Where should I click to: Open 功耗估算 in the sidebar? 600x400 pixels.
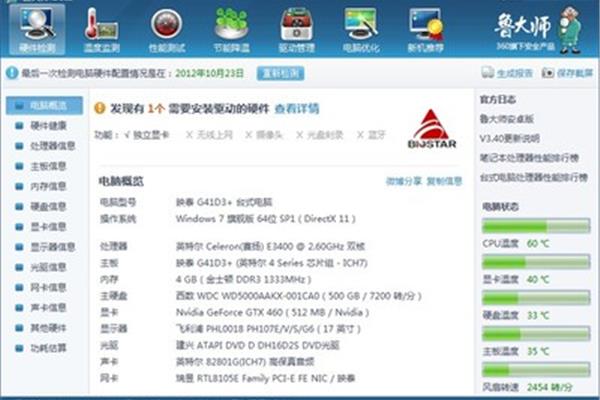click(x=48, y=348)
